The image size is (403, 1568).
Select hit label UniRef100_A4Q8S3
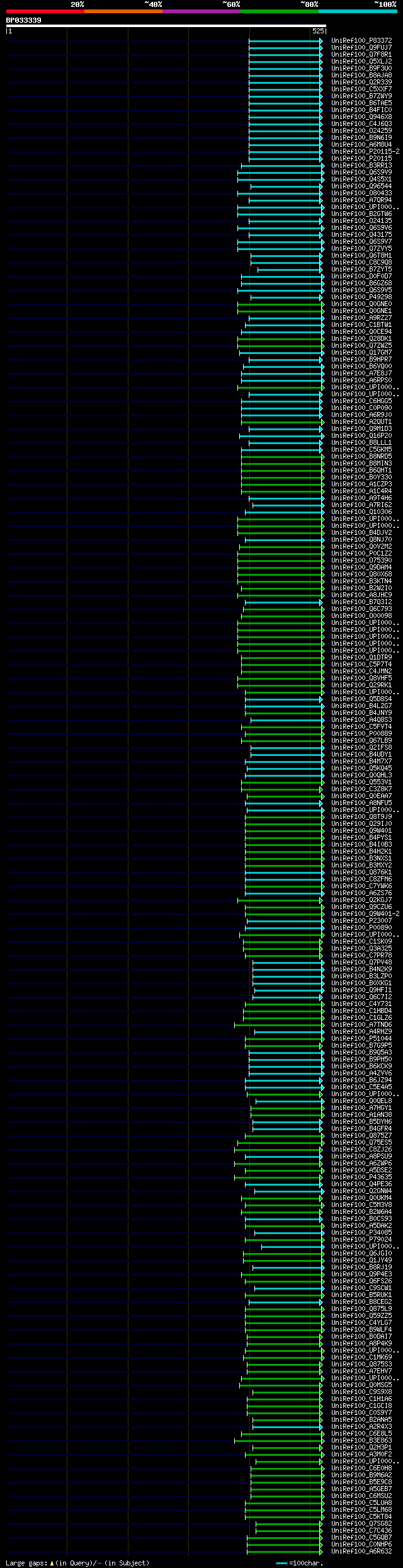point(361,719)
